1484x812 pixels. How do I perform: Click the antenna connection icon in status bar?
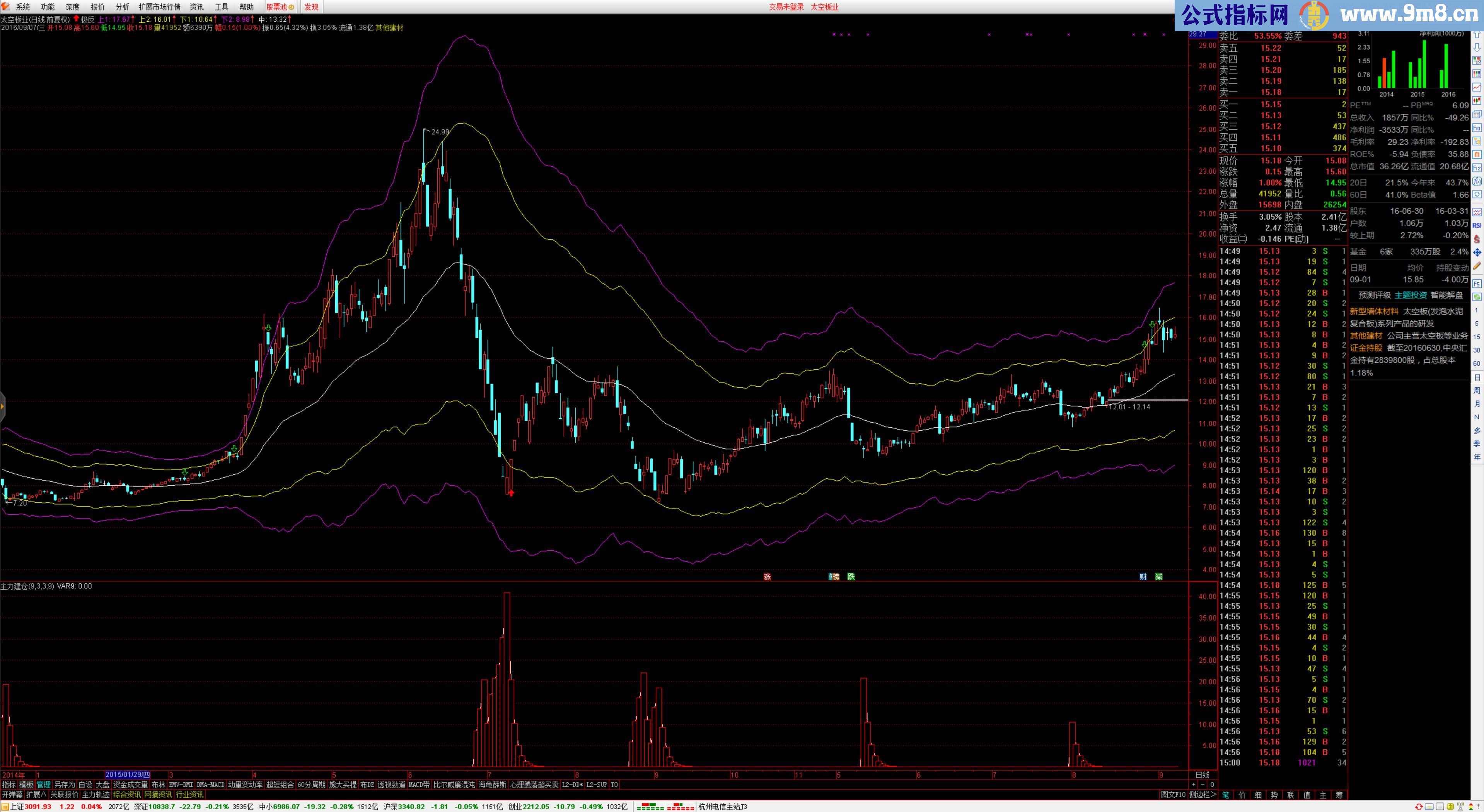(x=1460, y=806)
